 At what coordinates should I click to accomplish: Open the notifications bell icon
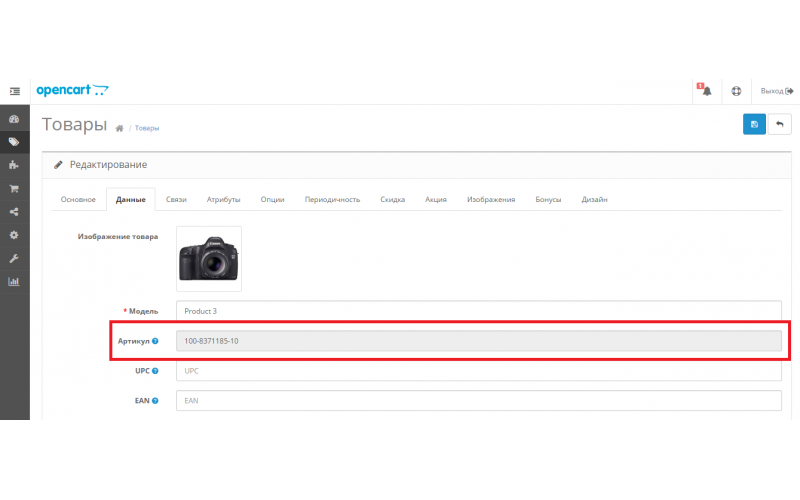(706, 91)
